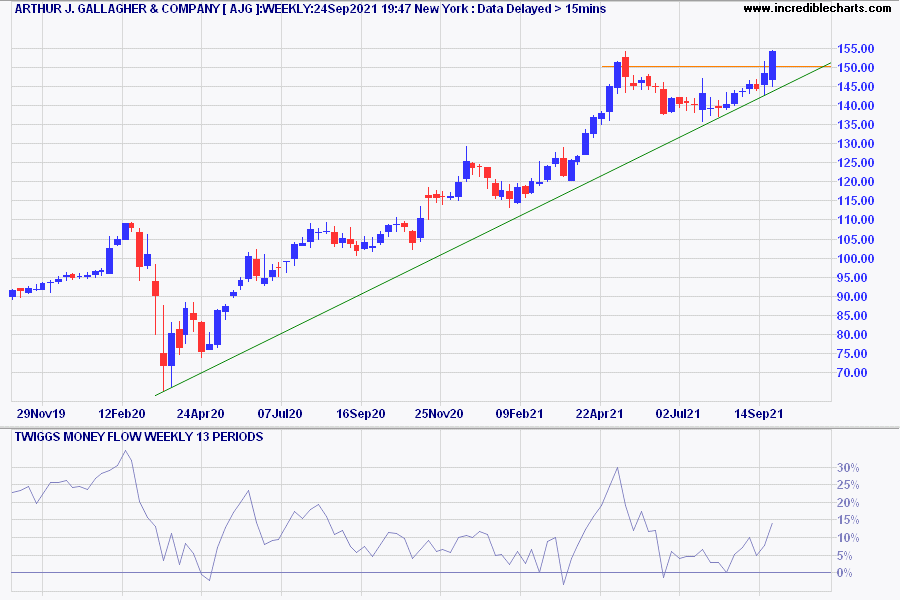The image size is (900, 600).
Task: Click the 10% money flow axis label
Action: [x=848, y=538]
